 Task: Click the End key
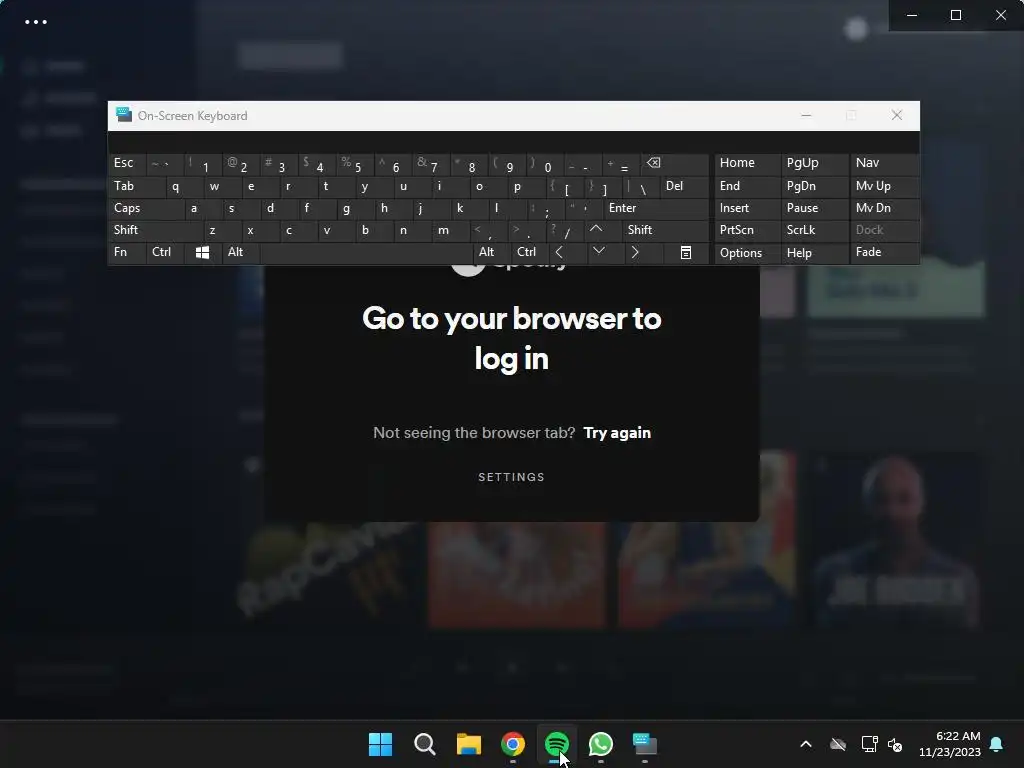tap(747, 187)
